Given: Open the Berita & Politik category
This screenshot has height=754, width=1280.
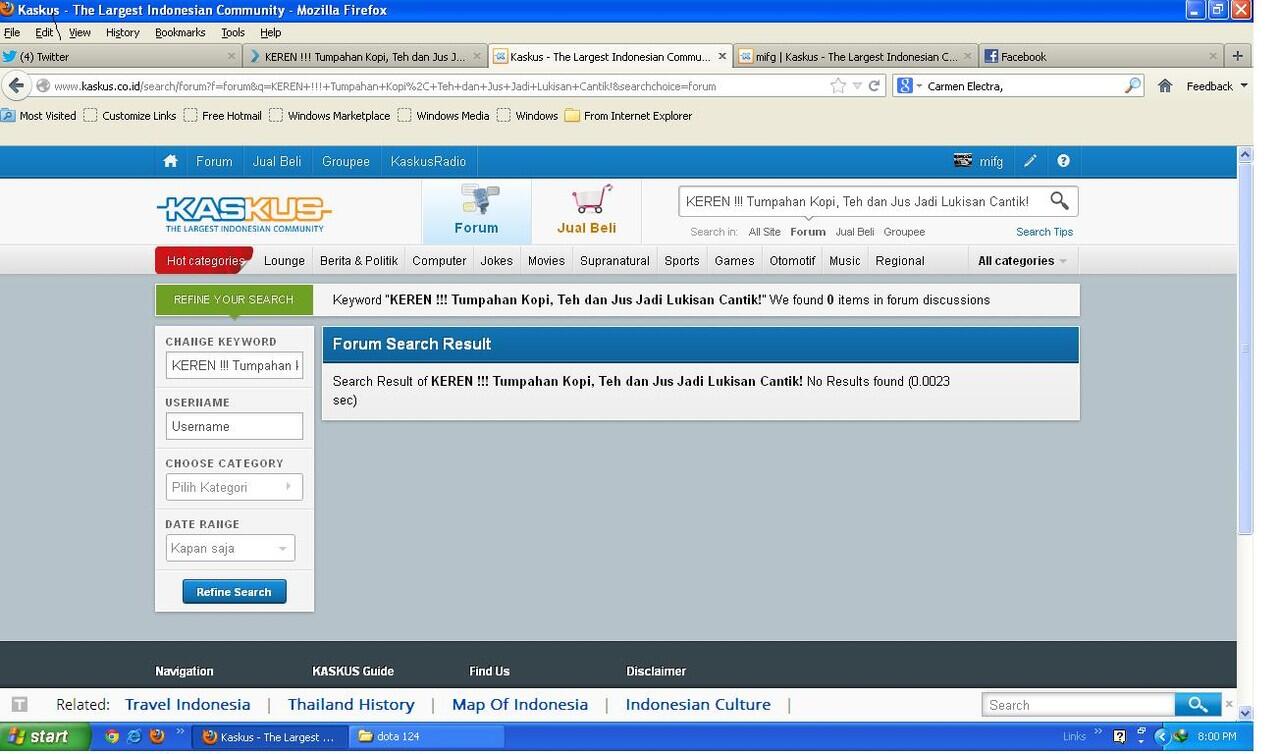Looking at the screenshot, I should [359, 261].
